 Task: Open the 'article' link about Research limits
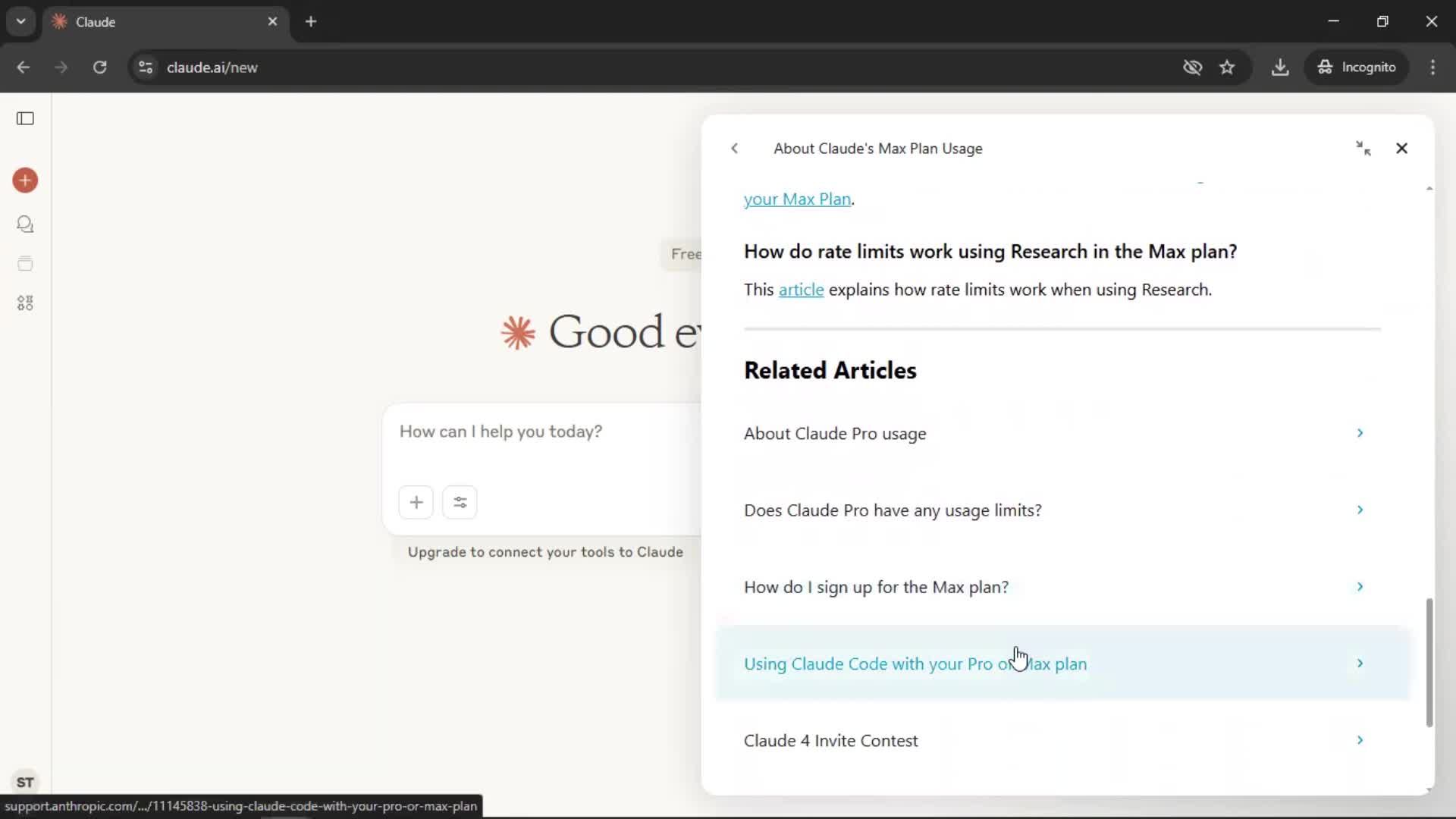(x=801, y=290)
